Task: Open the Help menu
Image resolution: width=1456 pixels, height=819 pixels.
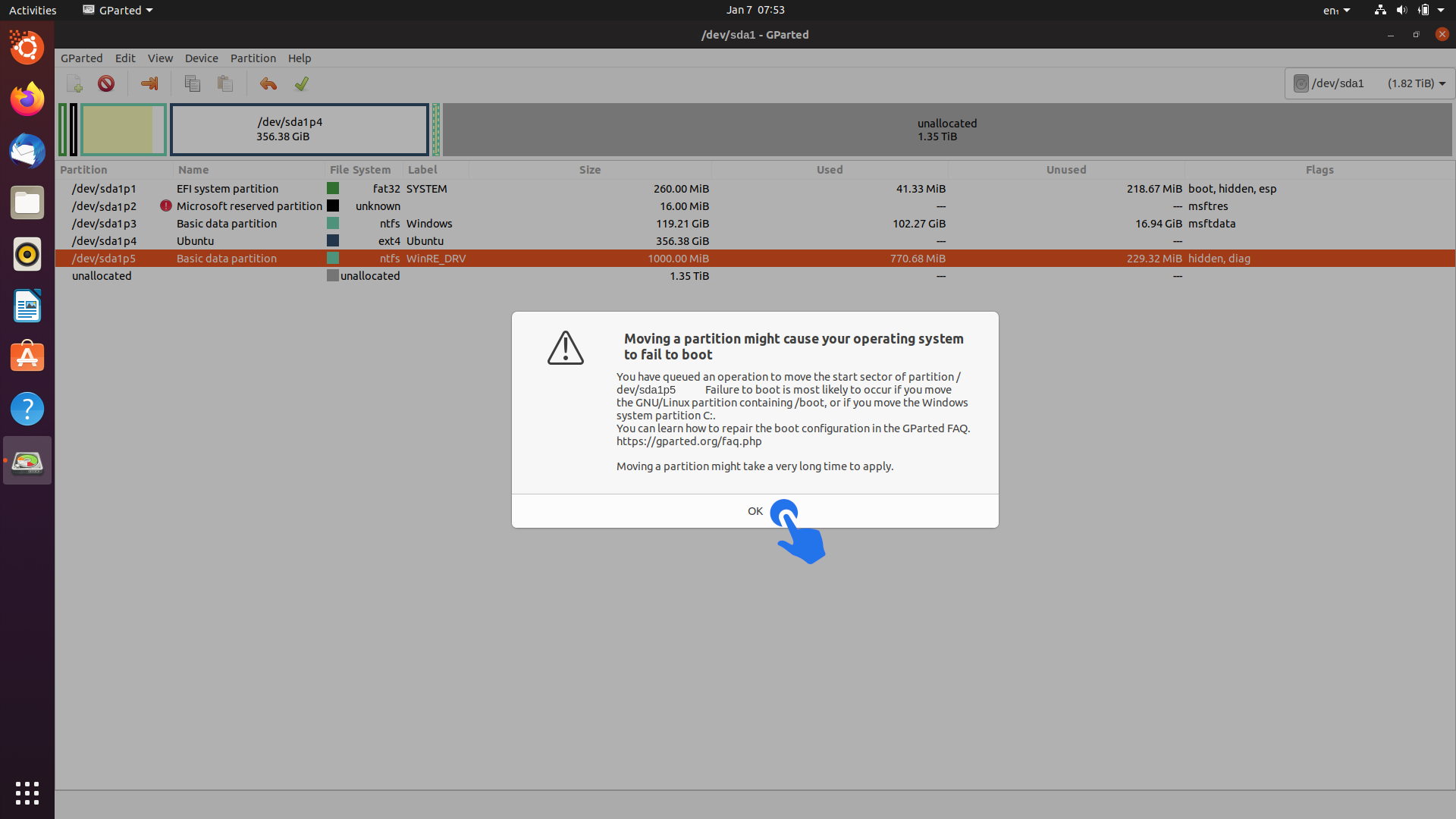Action: click(300, 58)
